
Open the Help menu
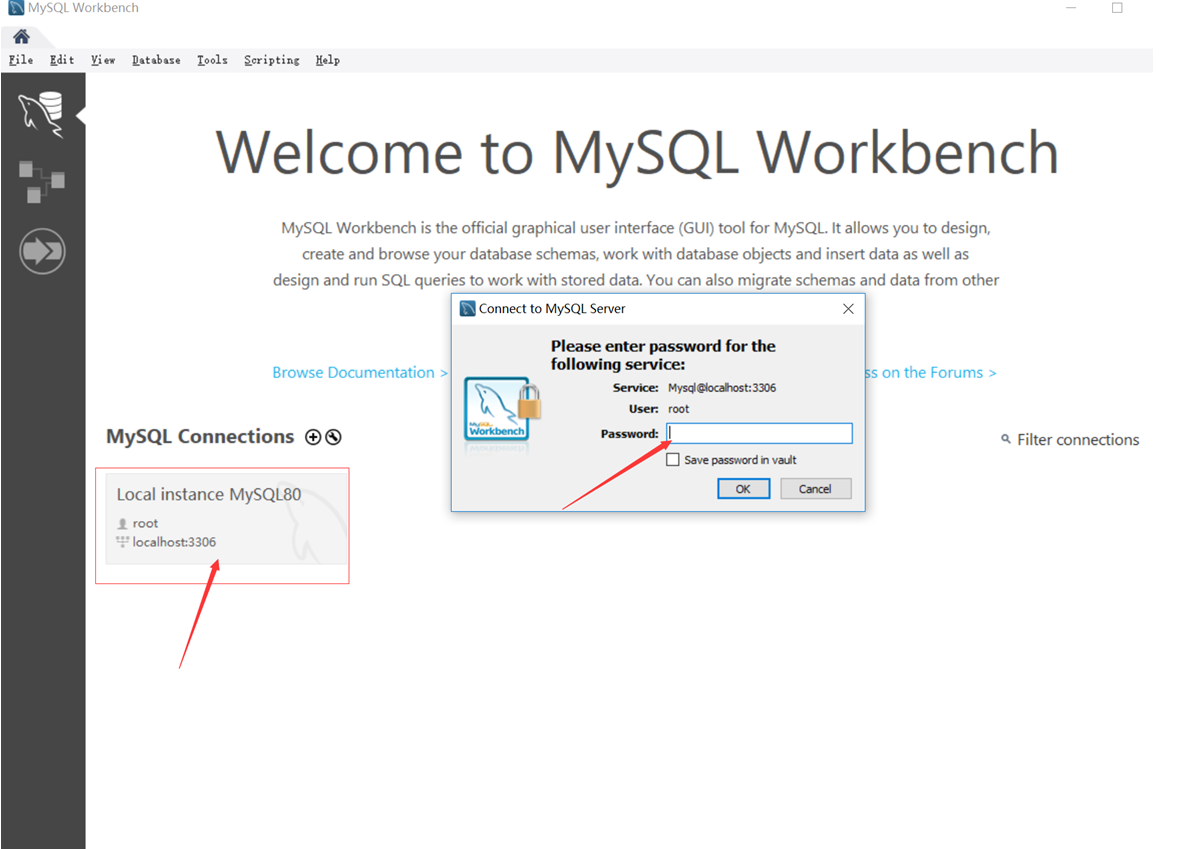pyautogui.click(x=328, y=60)
